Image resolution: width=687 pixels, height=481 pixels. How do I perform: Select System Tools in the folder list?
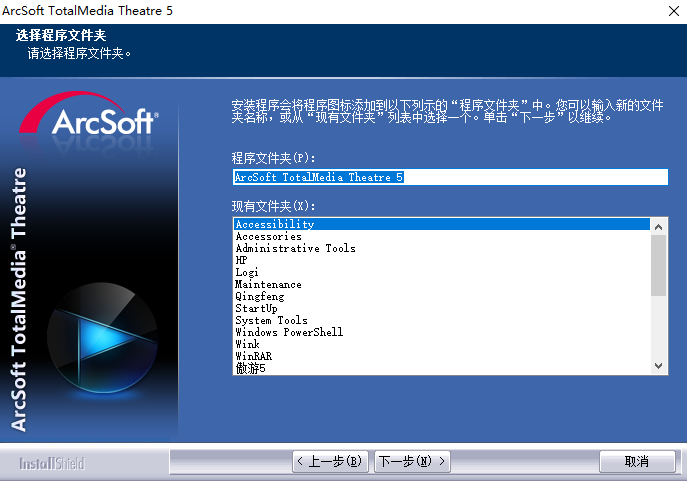(442, 320)
